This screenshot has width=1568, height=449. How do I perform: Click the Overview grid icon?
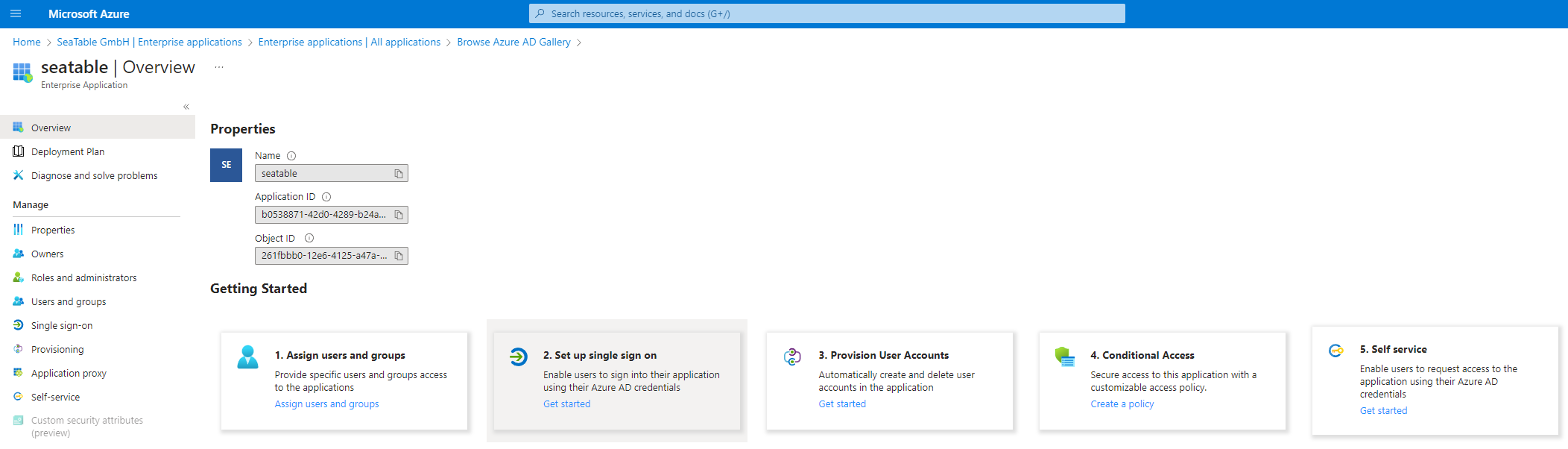(x=18, y=128)
